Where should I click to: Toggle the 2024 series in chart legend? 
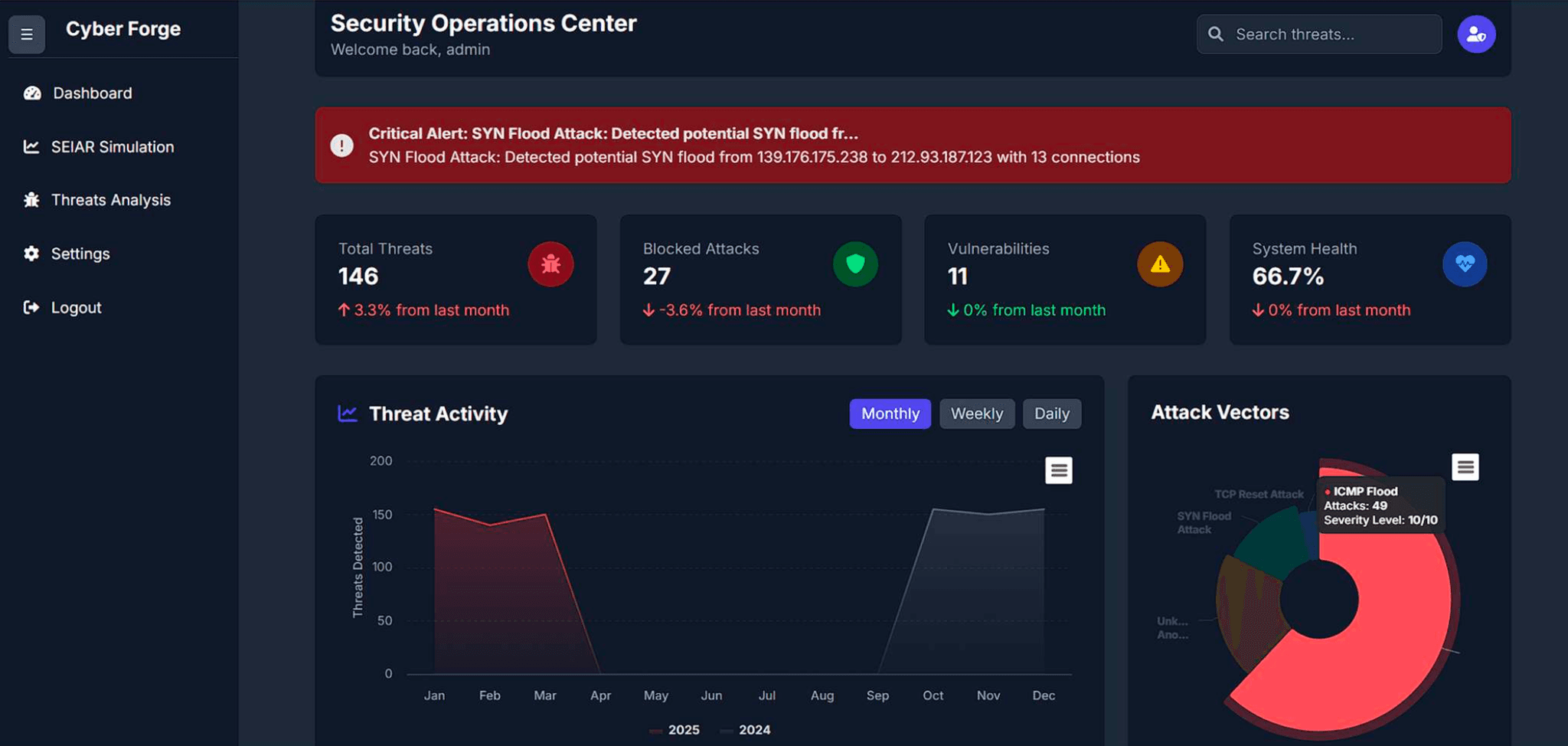pyautogui.click(x=745, y=730)
